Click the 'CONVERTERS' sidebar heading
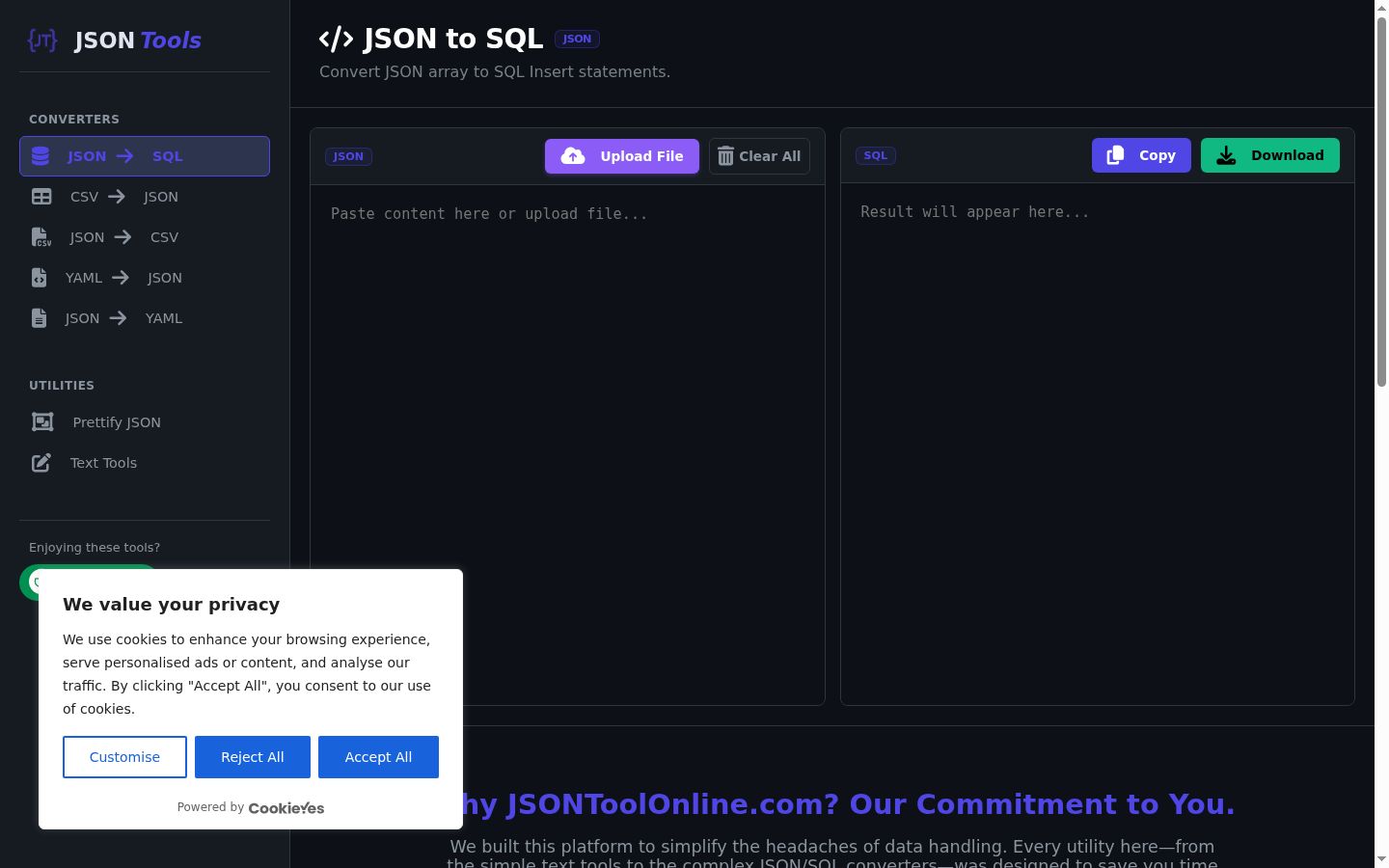This screenshot has width=1389, height=868. tap(74, 120)
